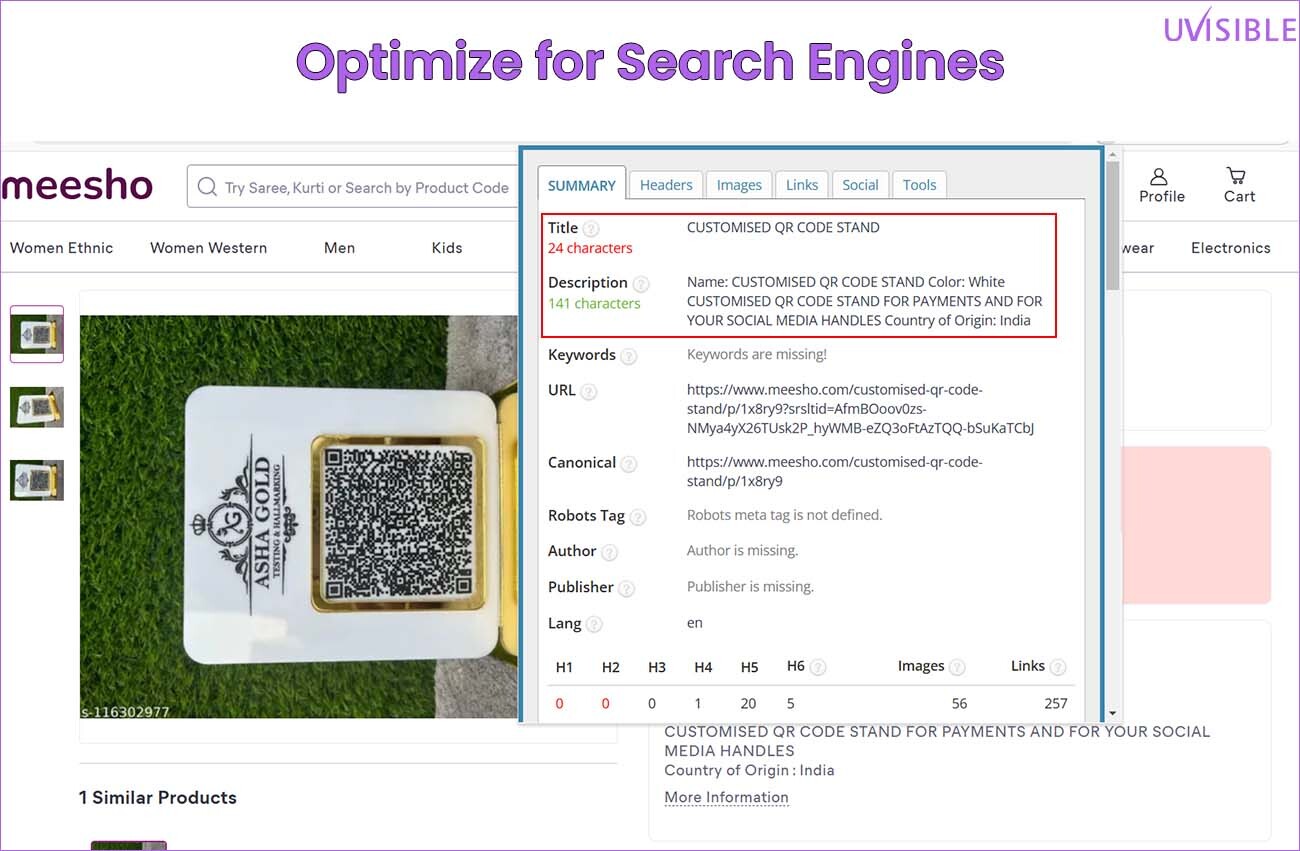Click the '141 characters' description length text
Screen dimensions: 1300x851
tap(594, 303)
